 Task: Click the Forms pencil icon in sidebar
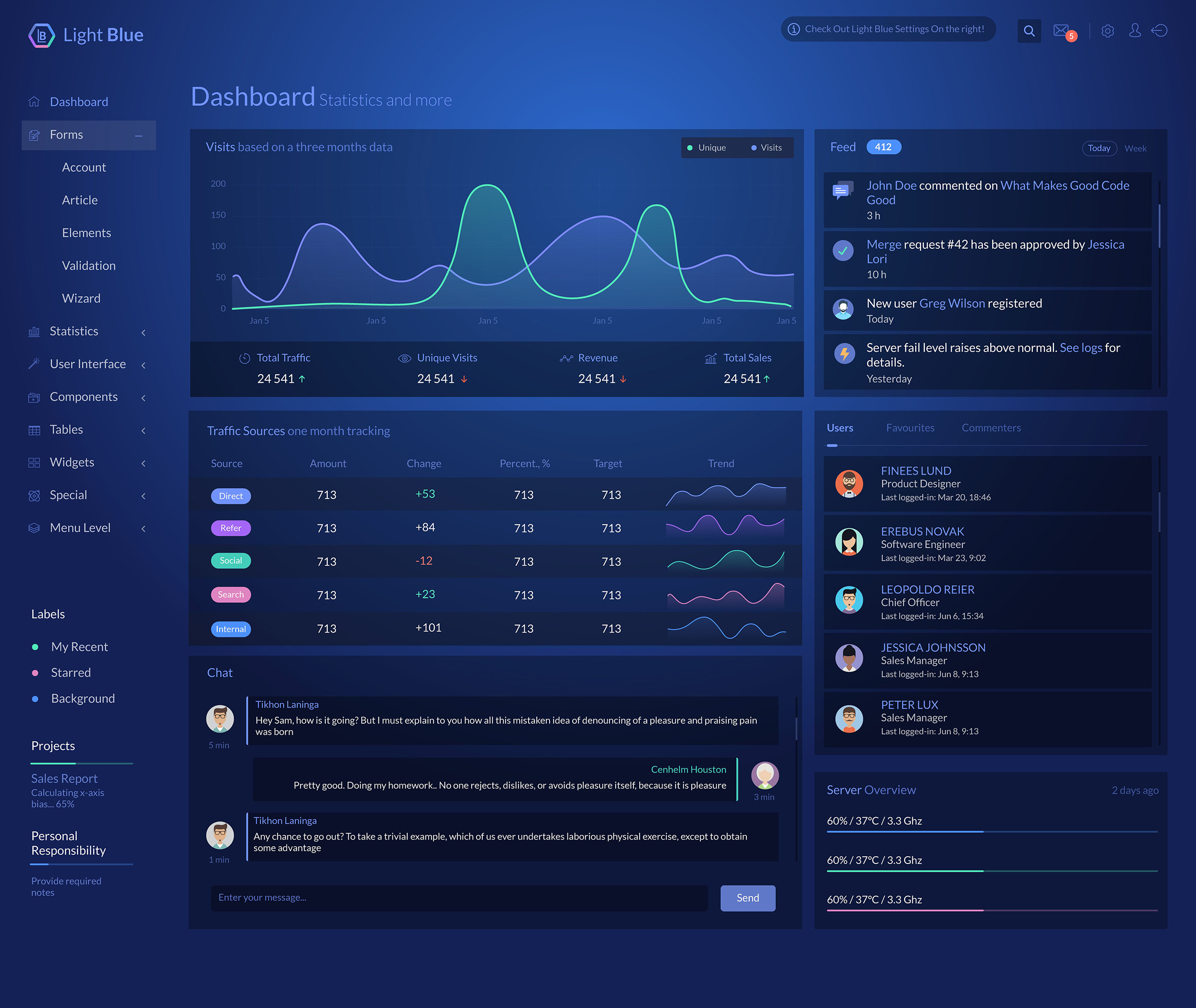(34, 135)
